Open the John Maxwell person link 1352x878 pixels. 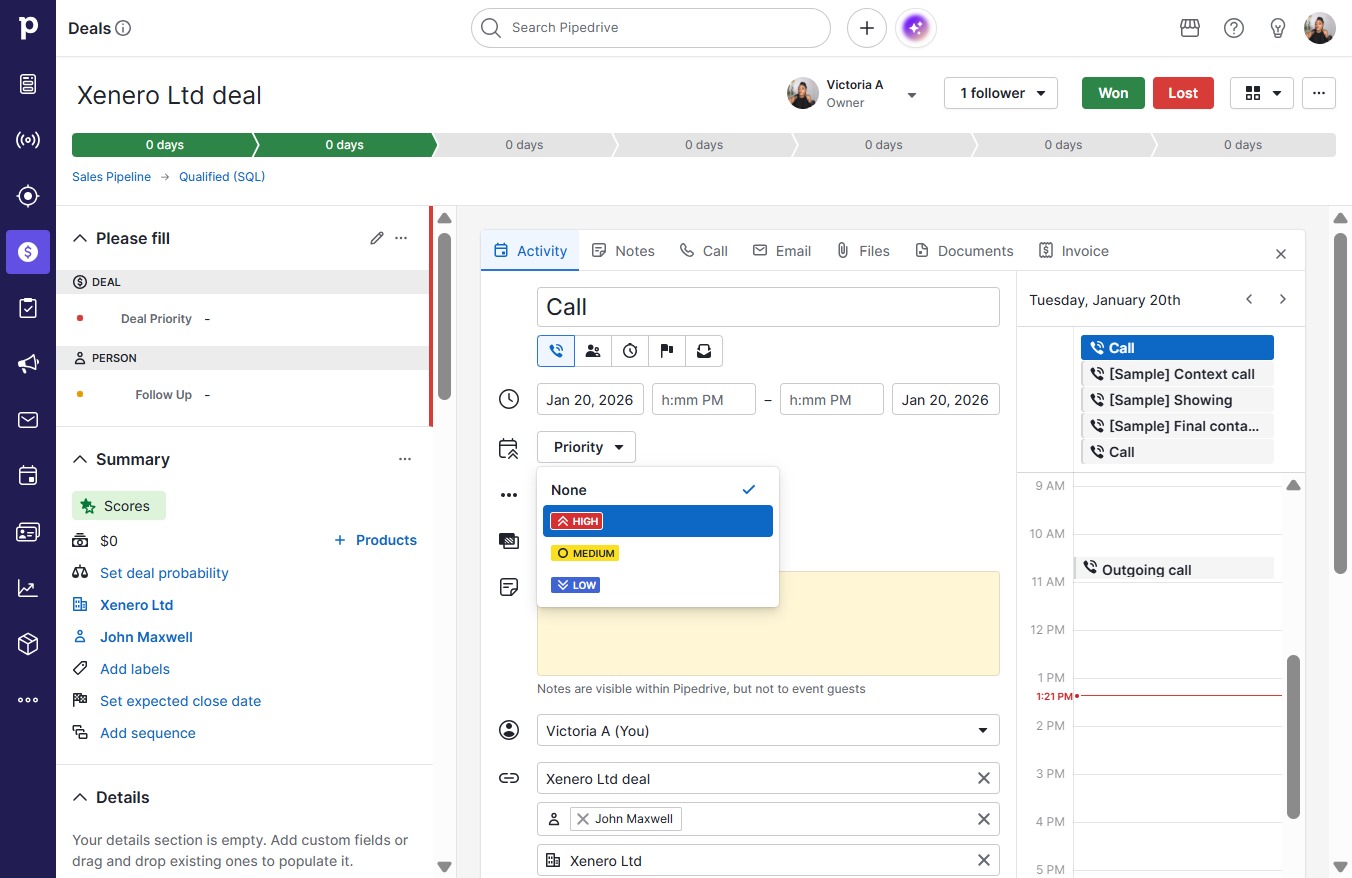tap(146, 637)
